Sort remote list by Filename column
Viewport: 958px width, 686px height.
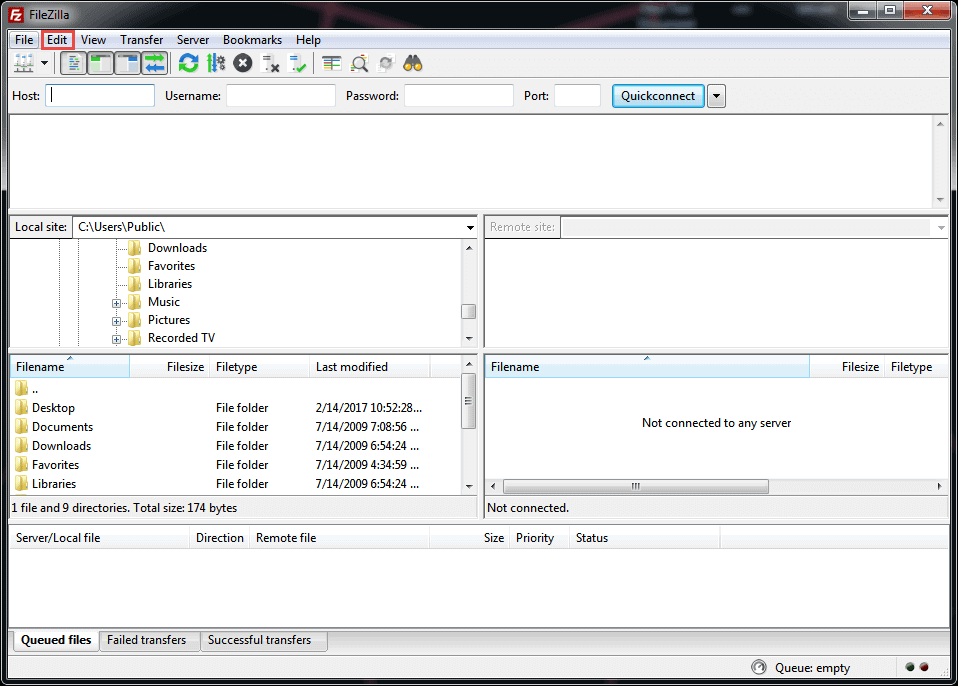(647, 367)
